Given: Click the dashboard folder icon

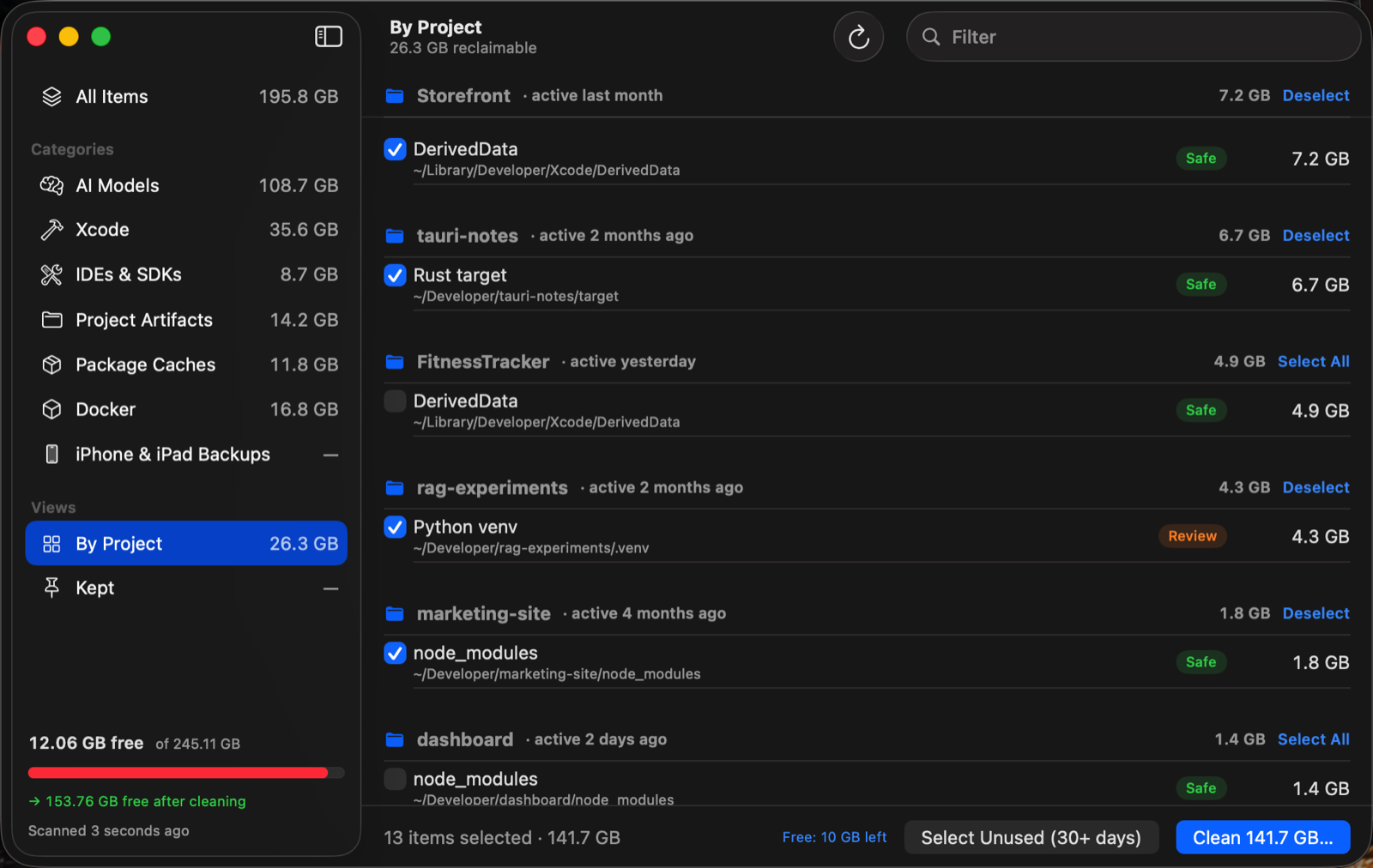Looking at the screenshot, I should tap(395, 739).
